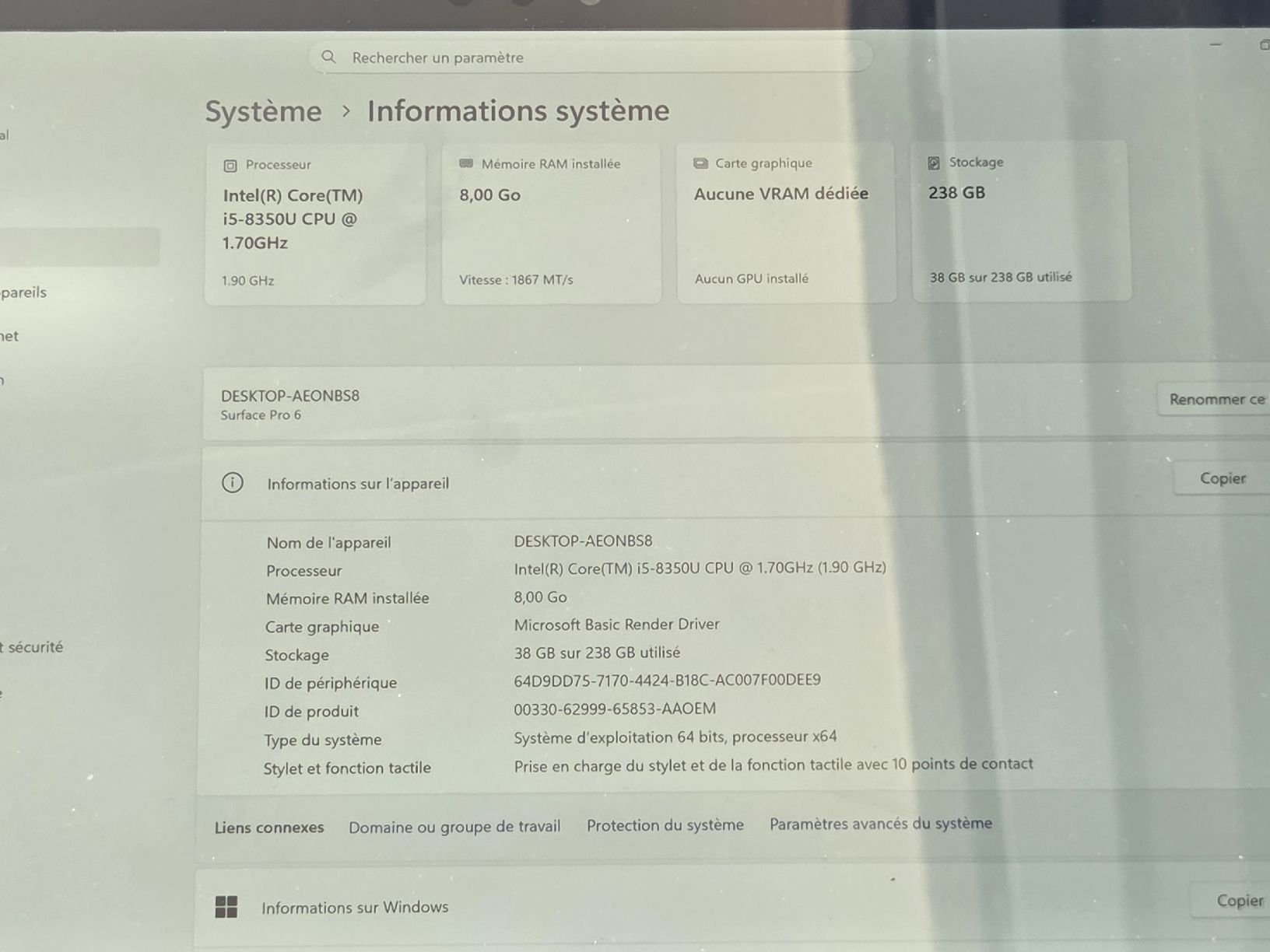Click the search magnifier icon
This screenshot has height=952, width=1270.
(328, 57)
